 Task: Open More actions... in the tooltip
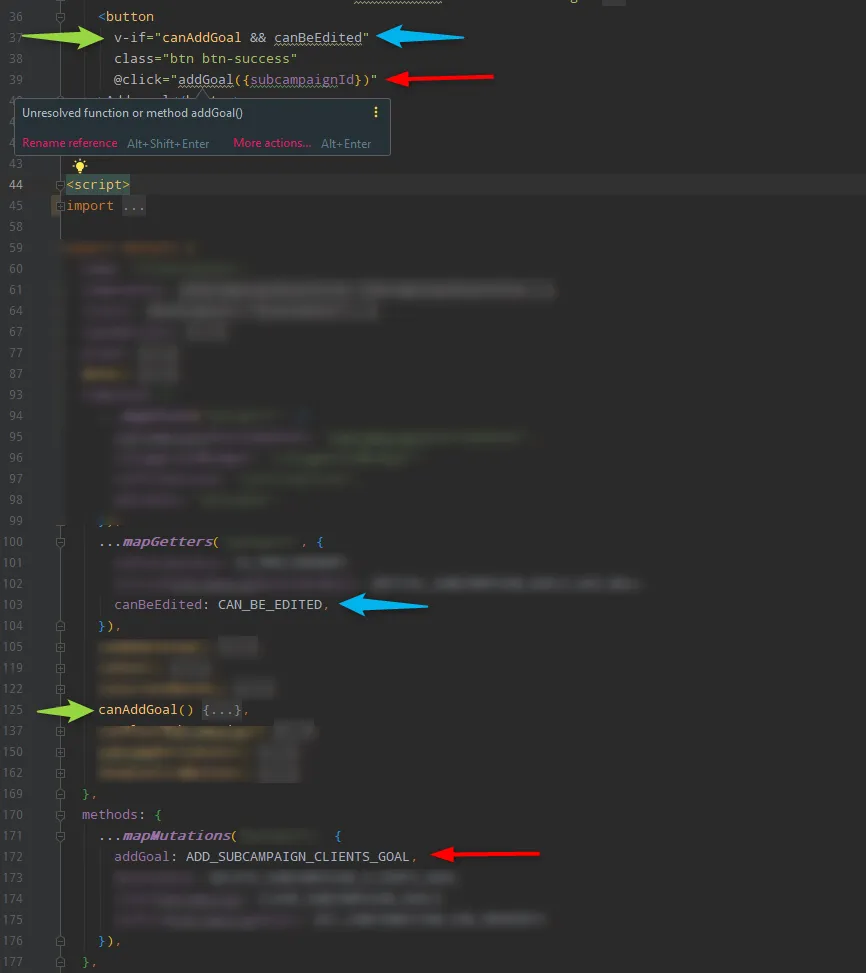(272, 143)
